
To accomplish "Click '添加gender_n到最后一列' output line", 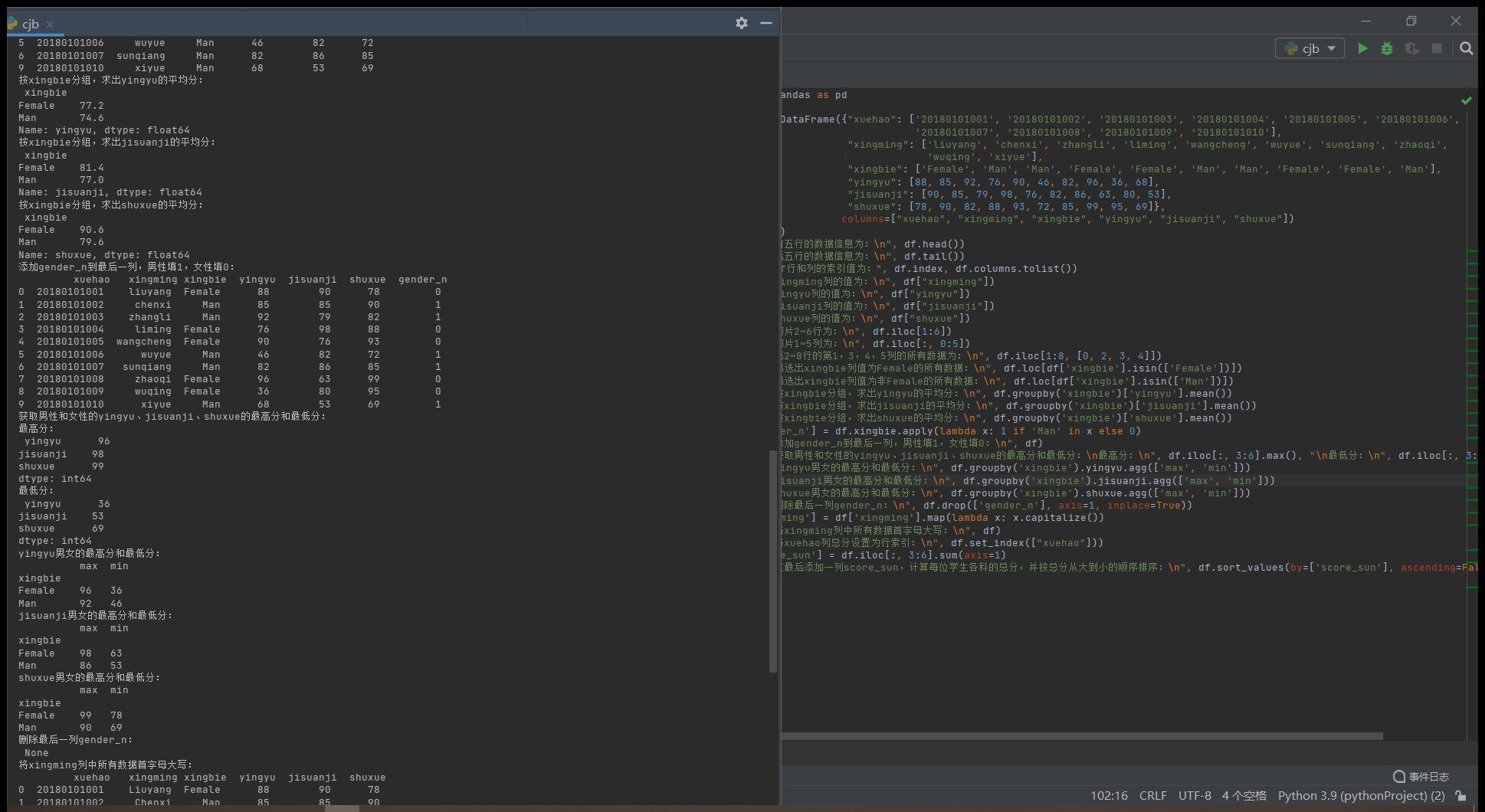I will click(126, 267).
